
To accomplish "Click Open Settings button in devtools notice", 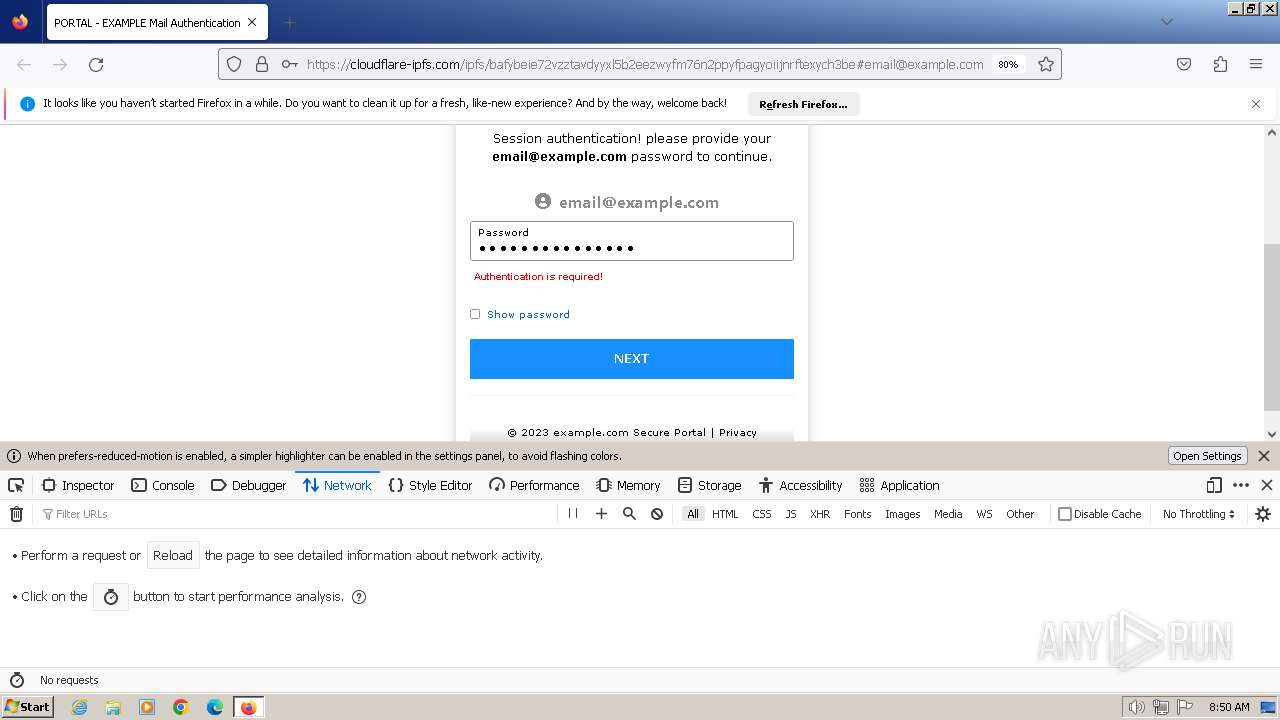I will tap(1207, 456).
